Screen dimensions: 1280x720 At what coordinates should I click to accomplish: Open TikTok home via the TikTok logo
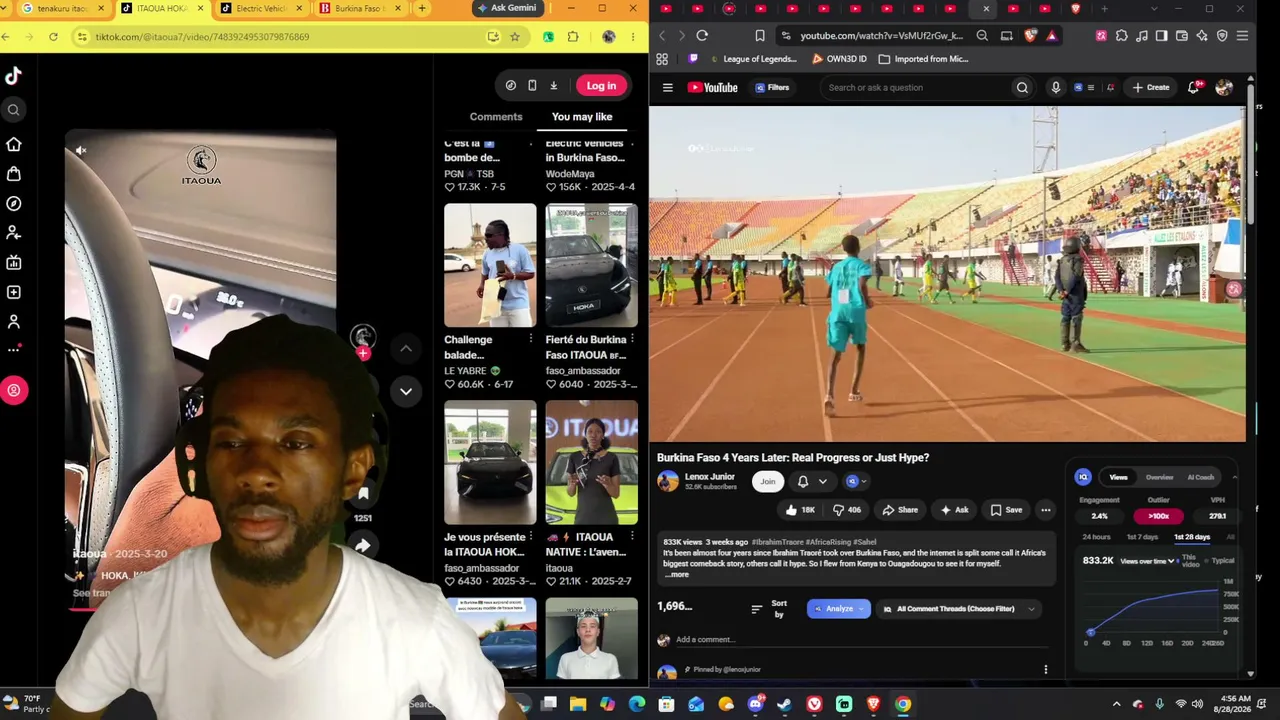(x=13, y=76)
